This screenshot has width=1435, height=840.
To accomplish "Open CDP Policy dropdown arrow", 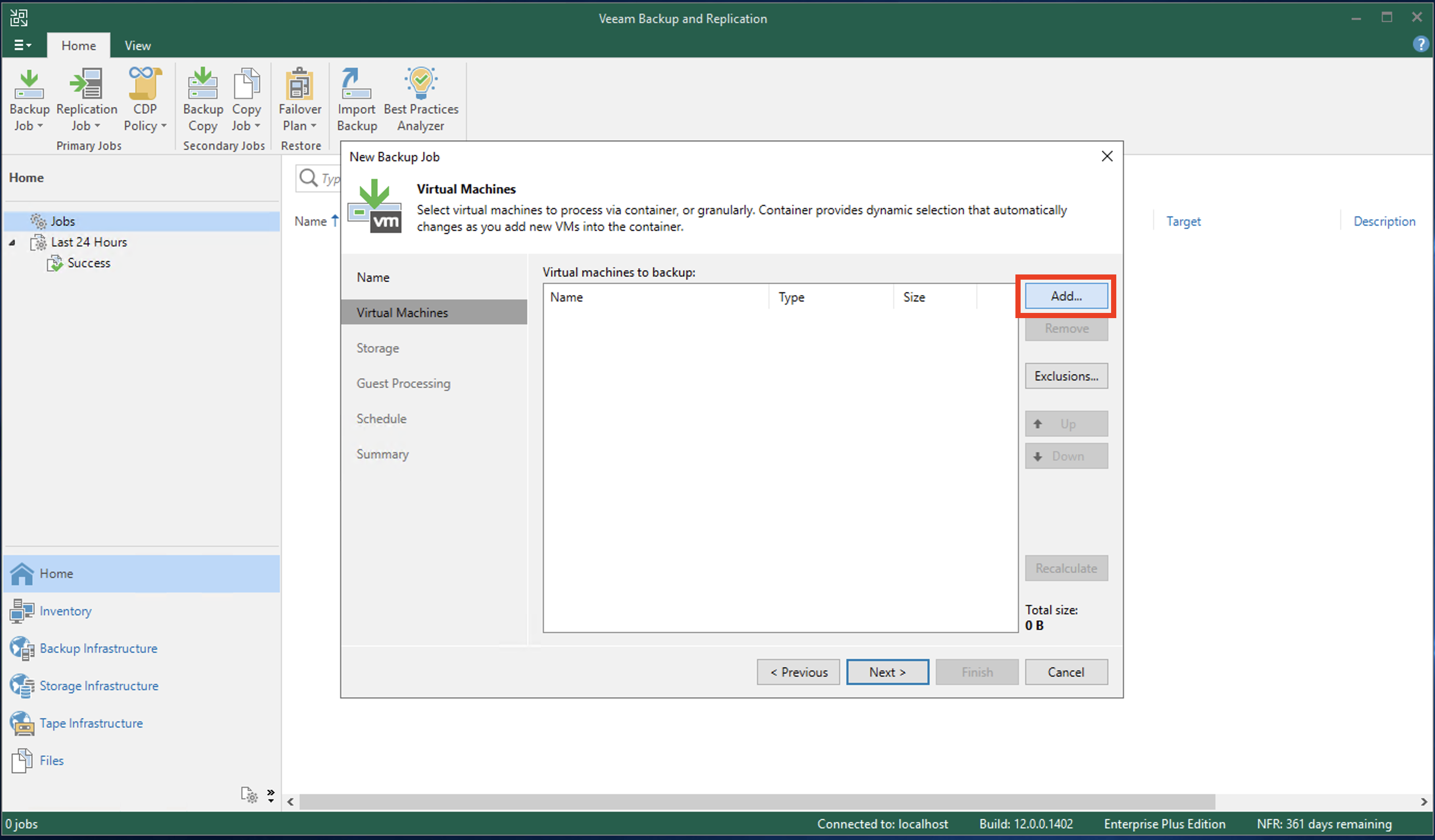I will (163, 126).
